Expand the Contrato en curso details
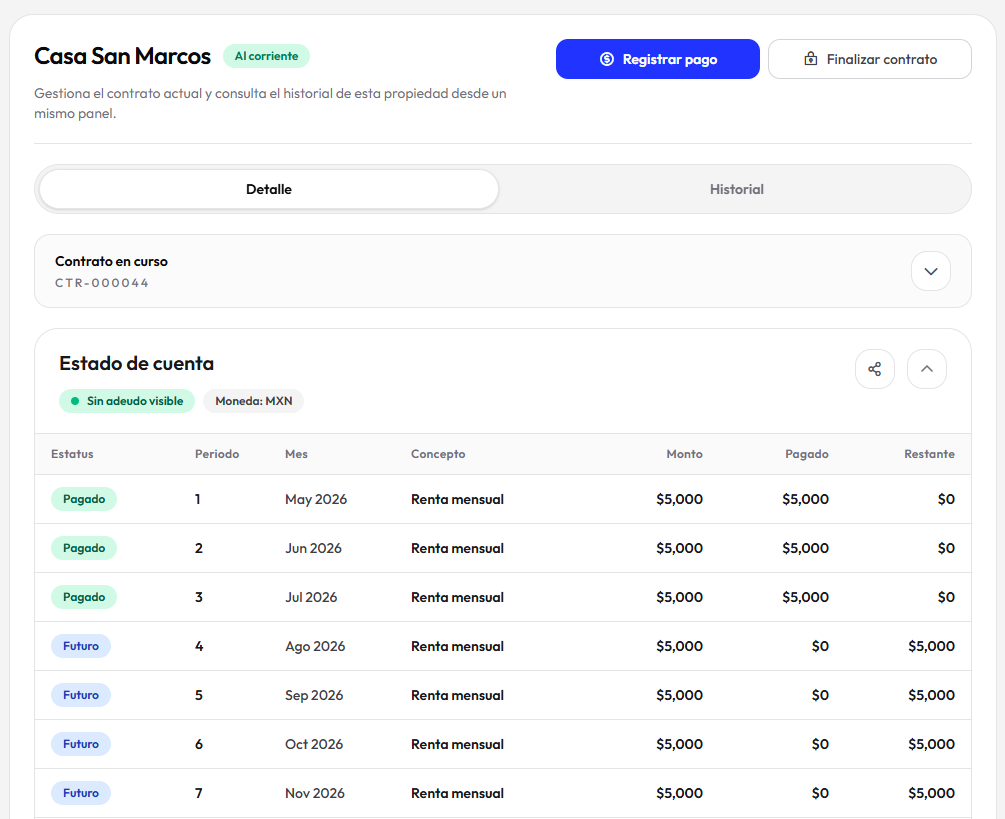Image resolution: width=1005 pixels, height=819 pixels. [x=931, y=271]
